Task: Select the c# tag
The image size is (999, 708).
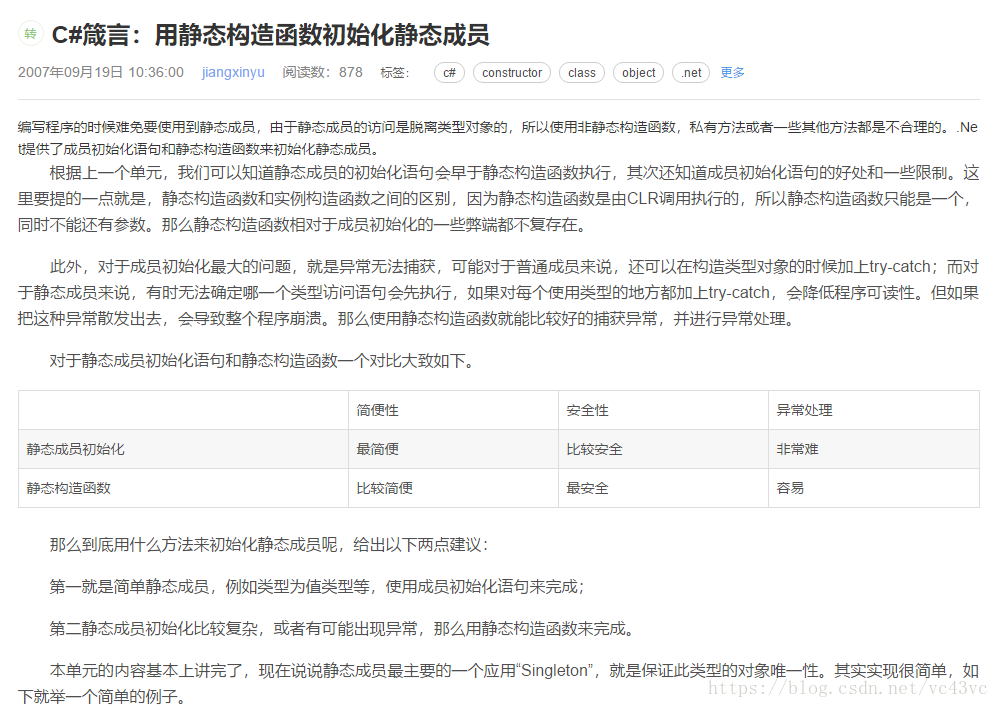Action: (x=449, y=73)
